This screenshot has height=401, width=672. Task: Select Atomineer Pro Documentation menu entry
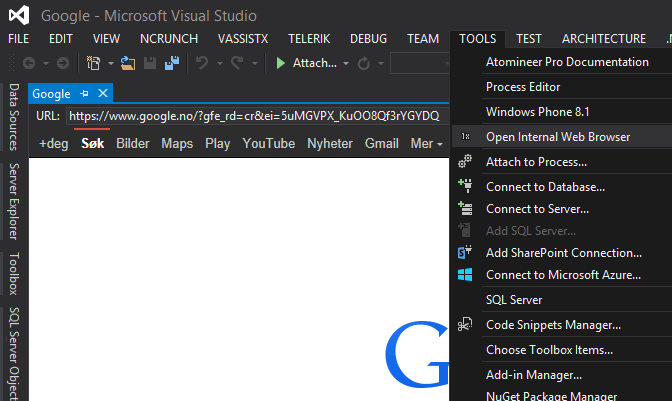pyautogui.click(x=567, y=62)
